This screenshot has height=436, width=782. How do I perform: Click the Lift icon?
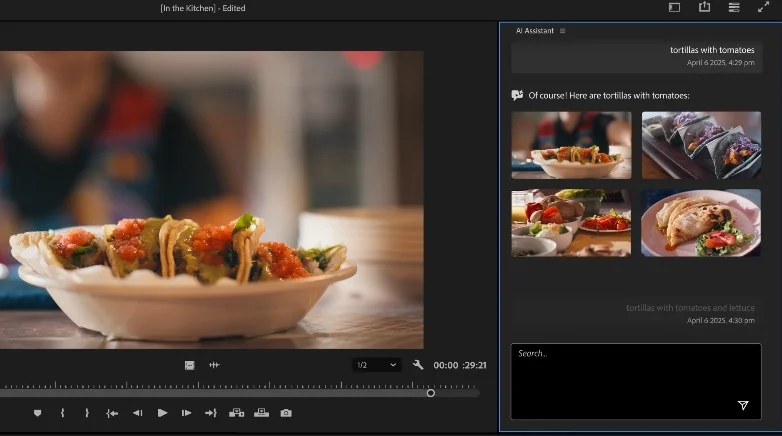237,413
